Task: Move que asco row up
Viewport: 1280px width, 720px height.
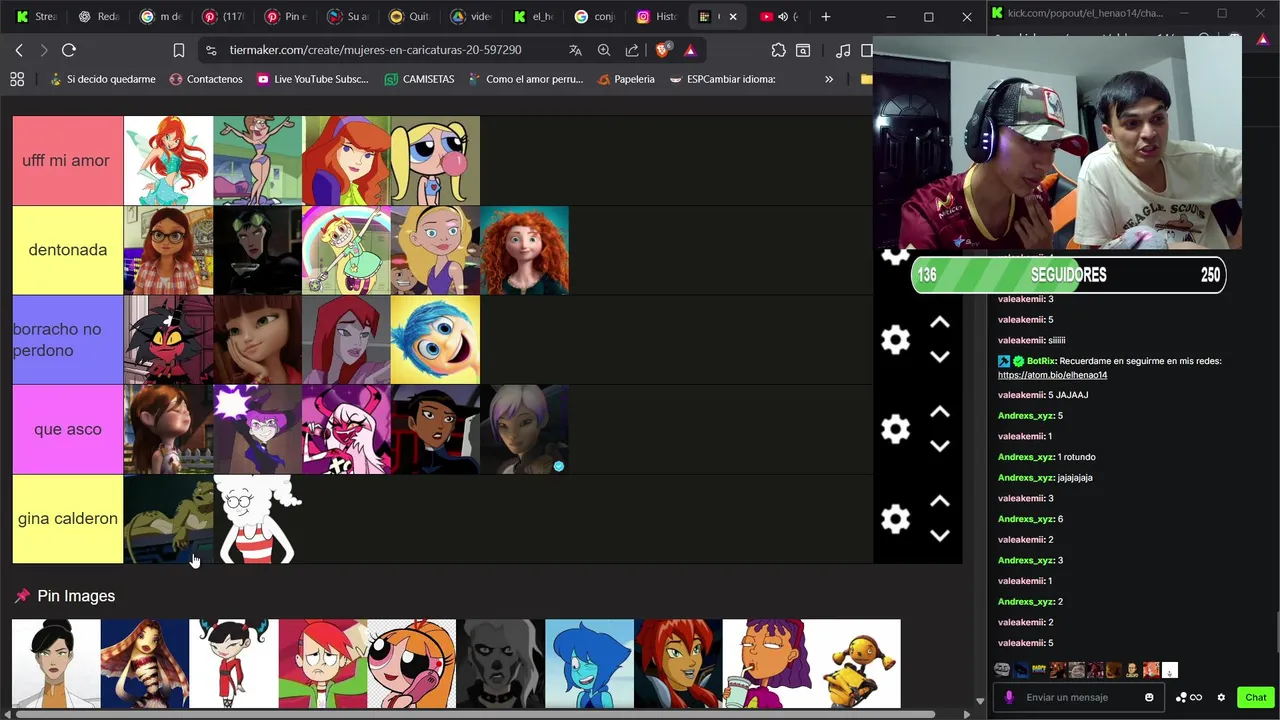Action: (939, 412)
